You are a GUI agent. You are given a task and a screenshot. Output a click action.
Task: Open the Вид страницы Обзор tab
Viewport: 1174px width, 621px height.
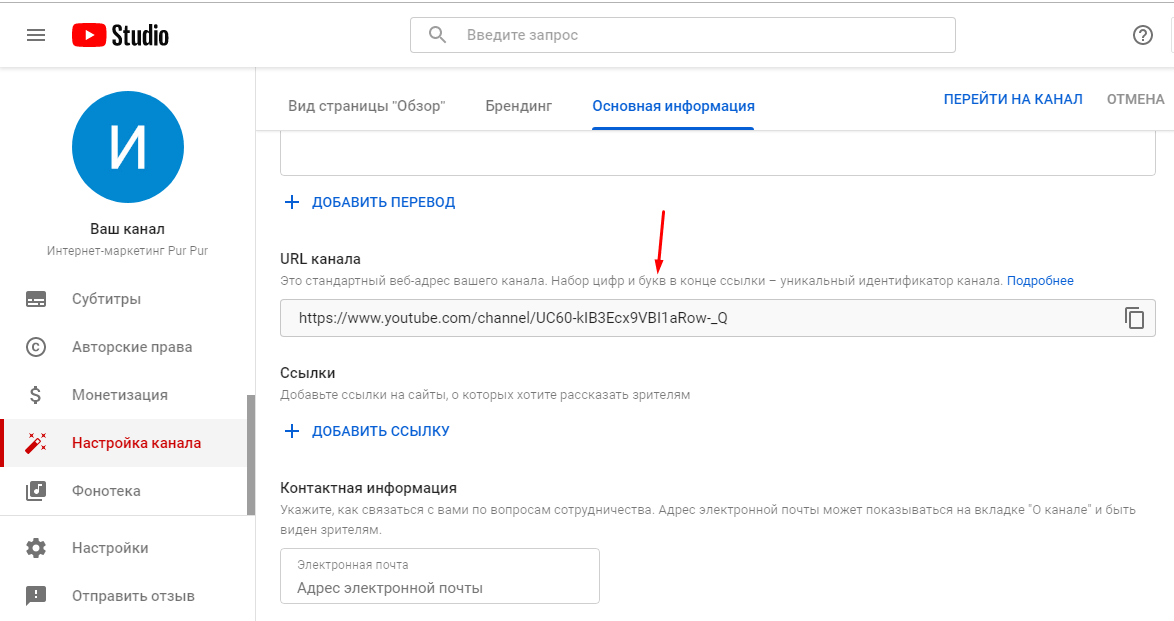(367, 104)
